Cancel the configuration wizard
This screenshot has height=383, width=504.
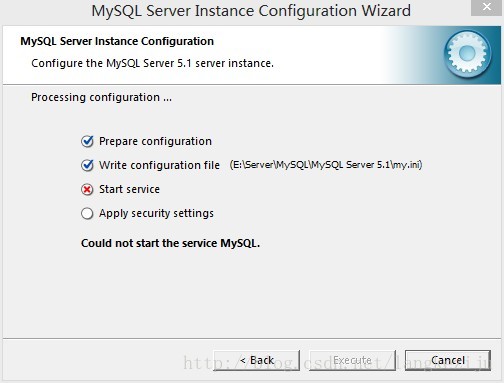pyautogui.click(x=448, y=360)
